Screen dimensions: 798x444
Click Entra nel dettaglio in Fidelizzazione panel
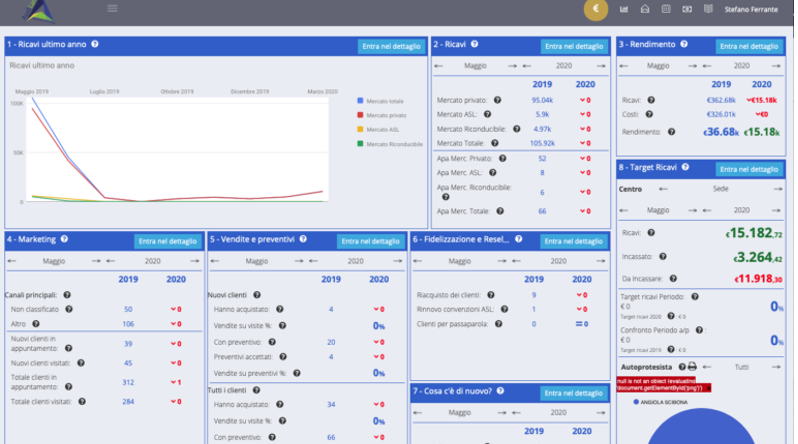(x=574, y=241)
